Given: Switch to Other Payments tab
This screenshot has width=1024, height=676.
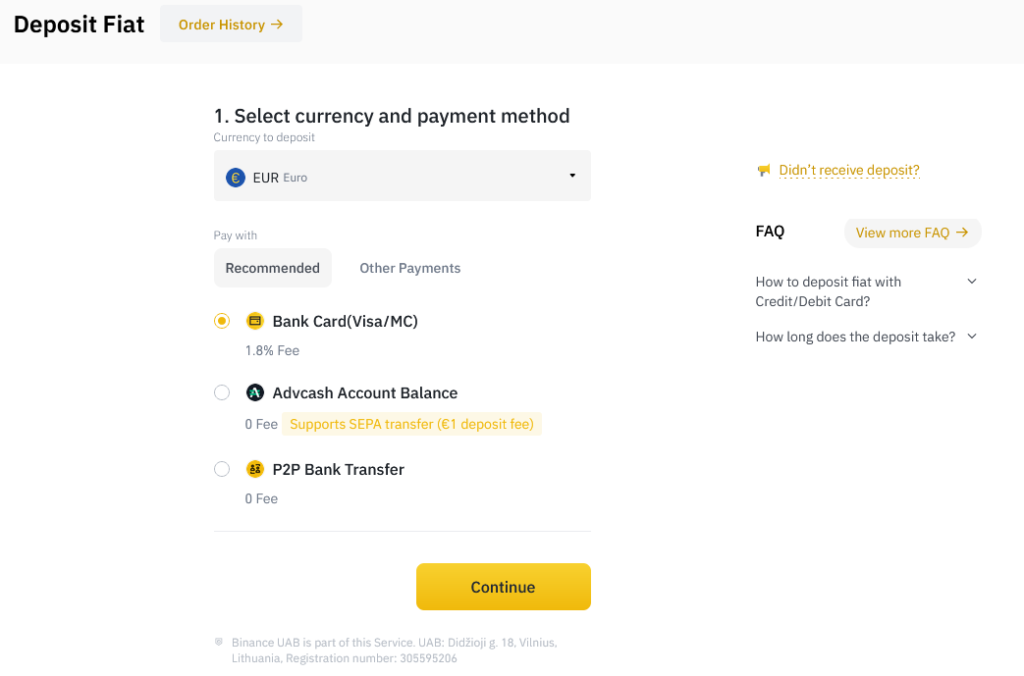Looking at the screenshot, I should (410, 268).
